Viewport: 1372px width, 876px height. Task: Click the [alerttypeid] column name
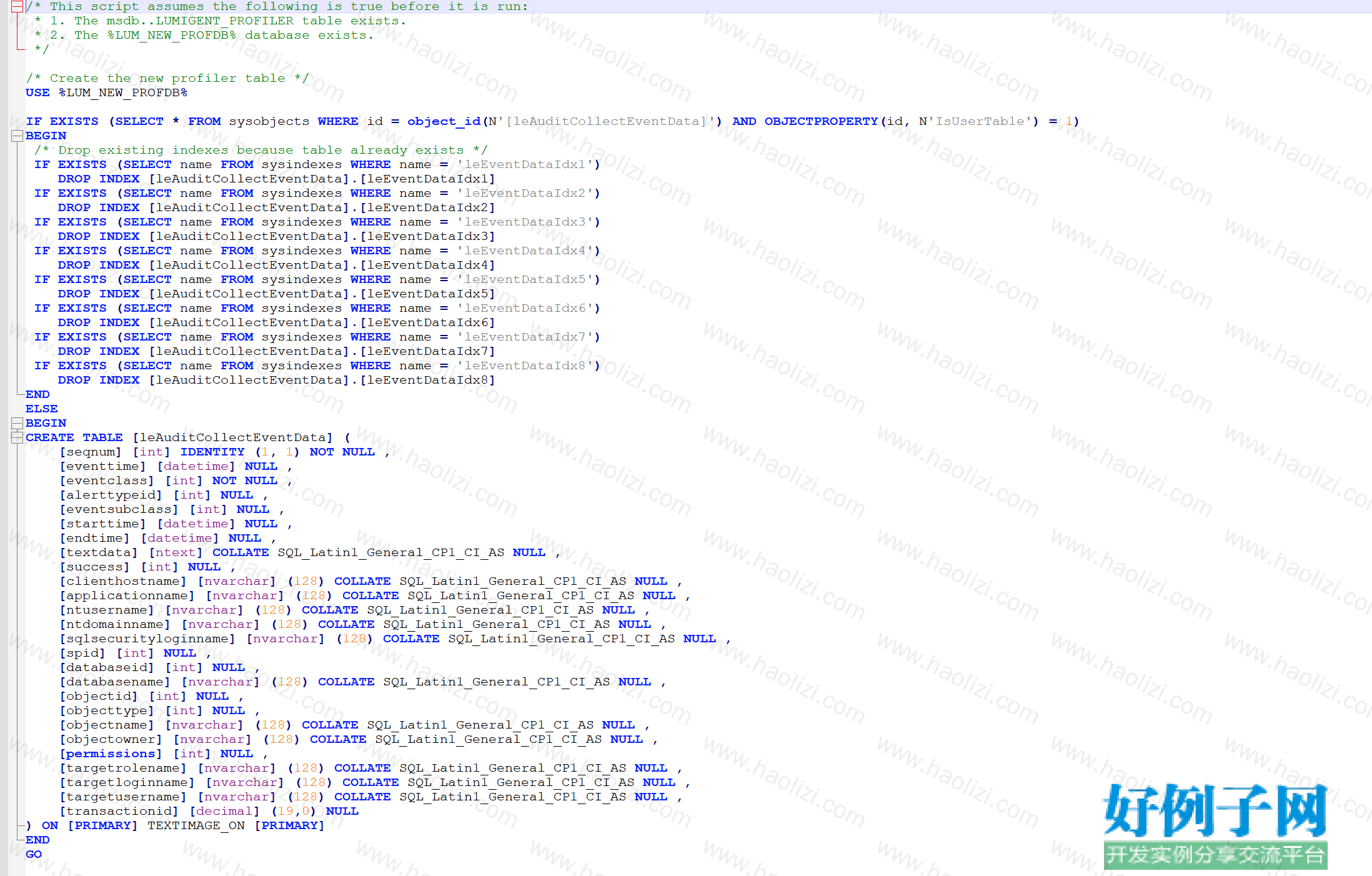pos(111,495)
